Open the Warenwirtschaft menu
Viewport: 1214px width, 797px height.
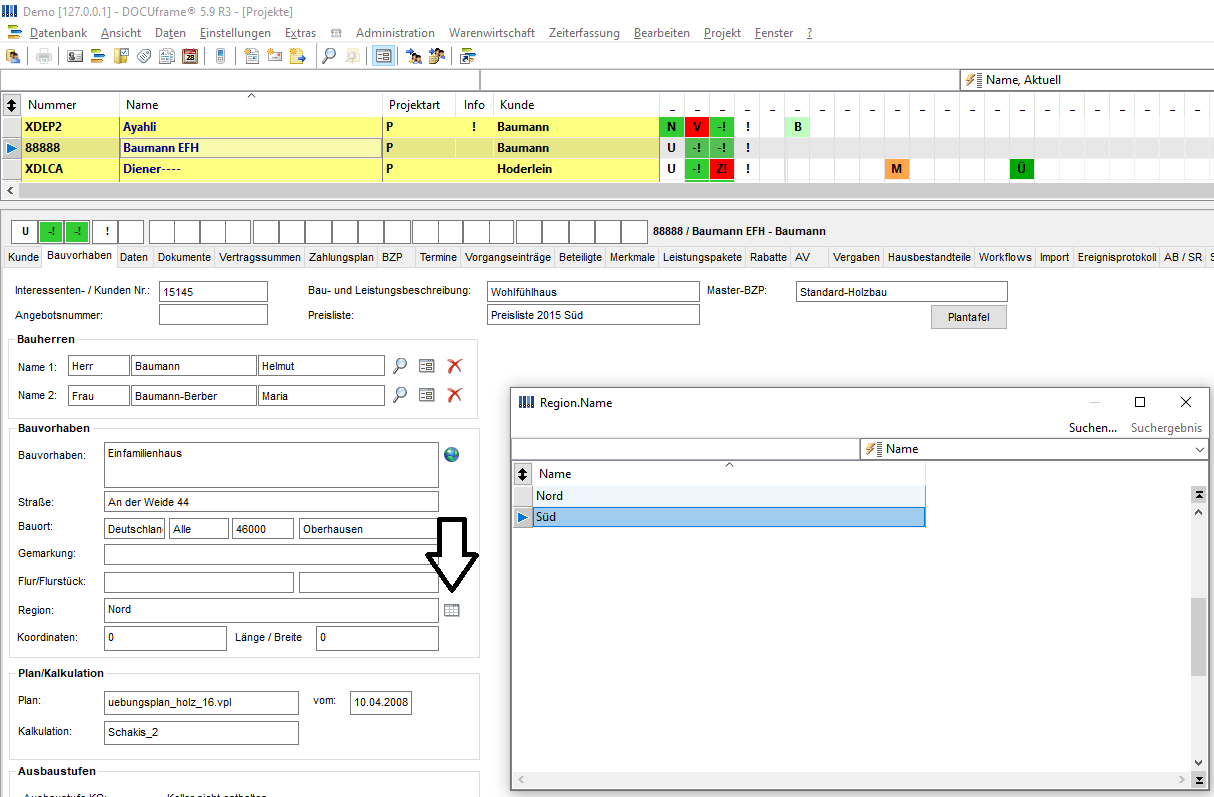point(492,33)
